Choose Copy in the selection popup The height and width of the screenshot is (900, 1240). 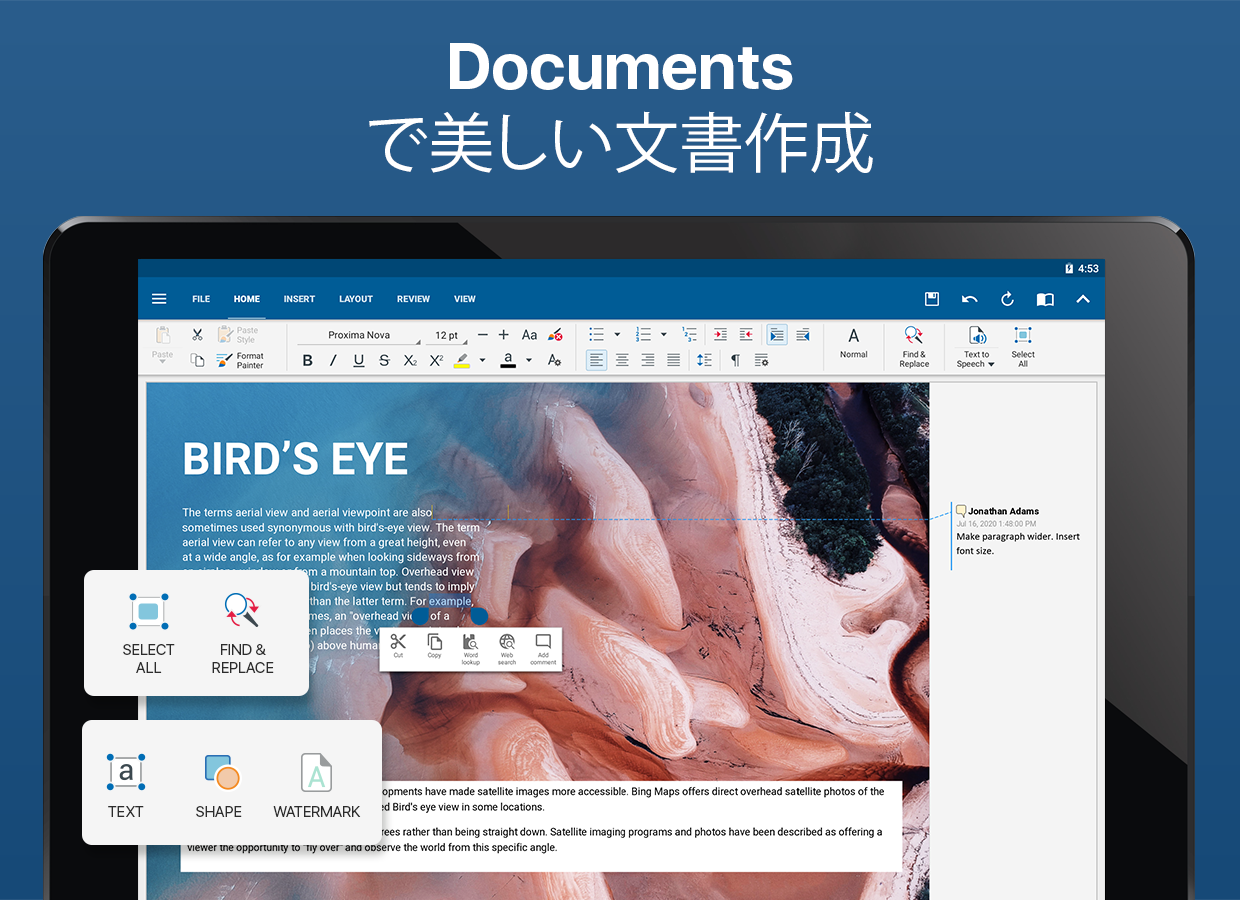click(434, 646)
